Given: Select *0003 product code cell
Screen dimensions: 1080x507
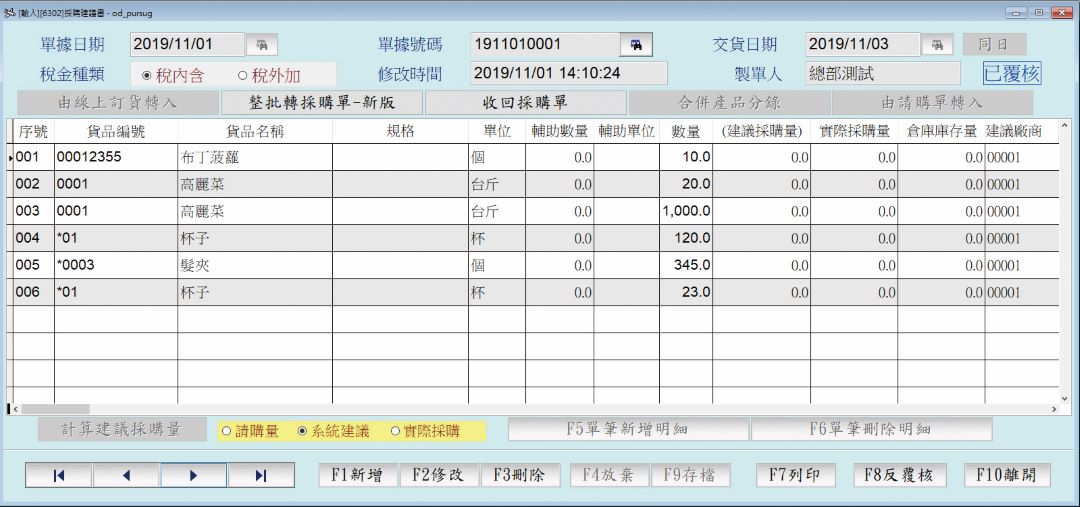Looking at the screenshot, I should 116,265.
